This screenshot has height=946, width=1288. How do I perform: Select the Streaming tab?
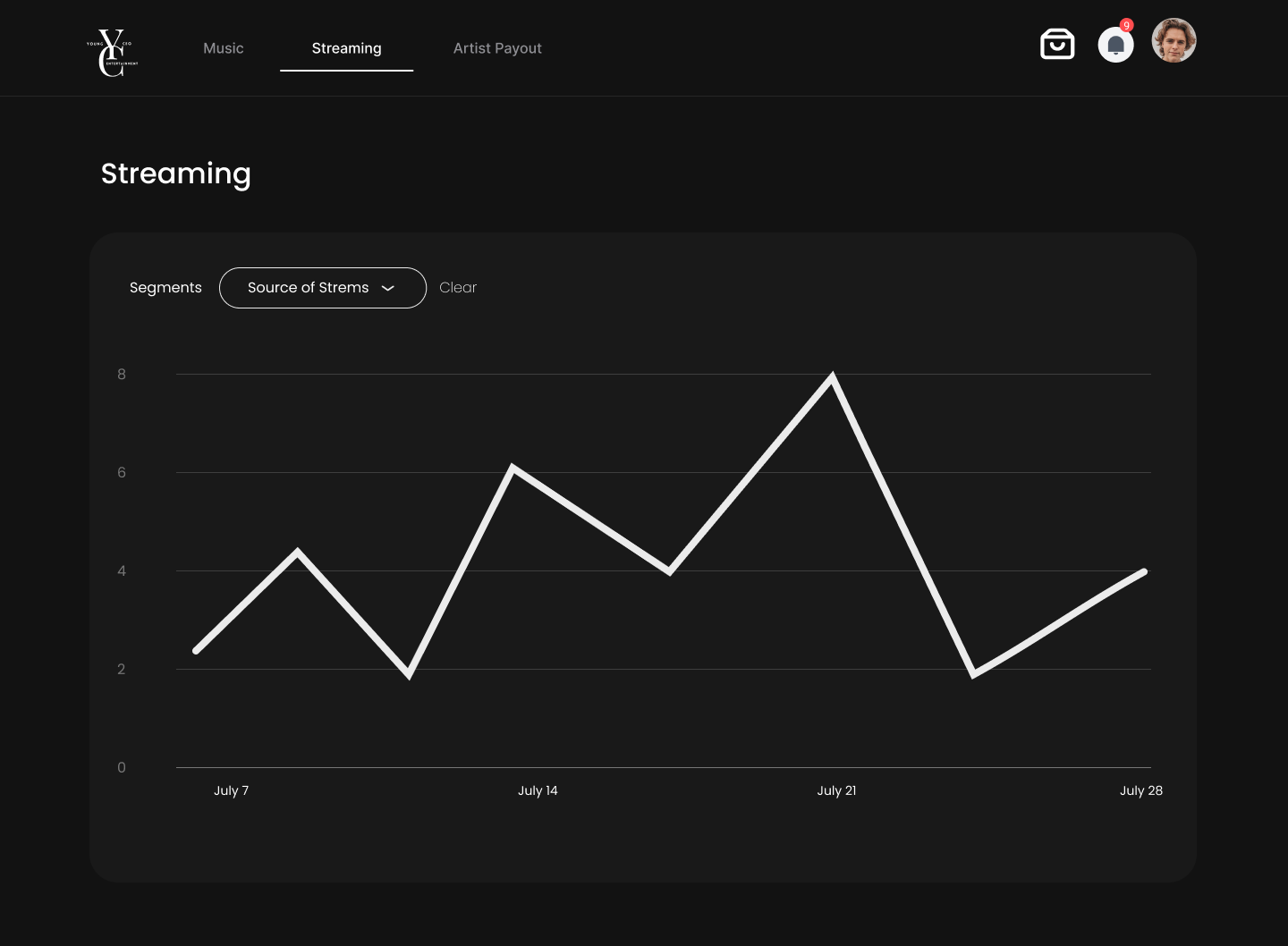click(346, 48)
